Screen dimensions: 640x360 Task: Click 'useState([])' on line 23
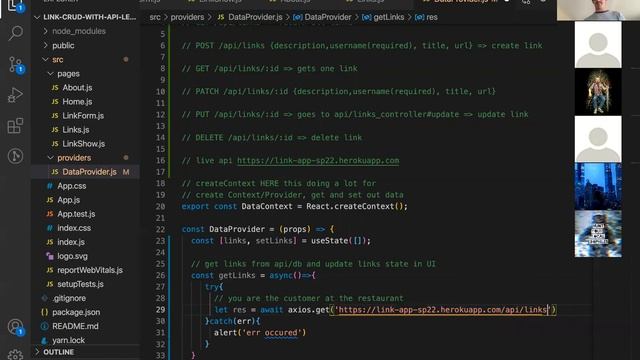338,241
